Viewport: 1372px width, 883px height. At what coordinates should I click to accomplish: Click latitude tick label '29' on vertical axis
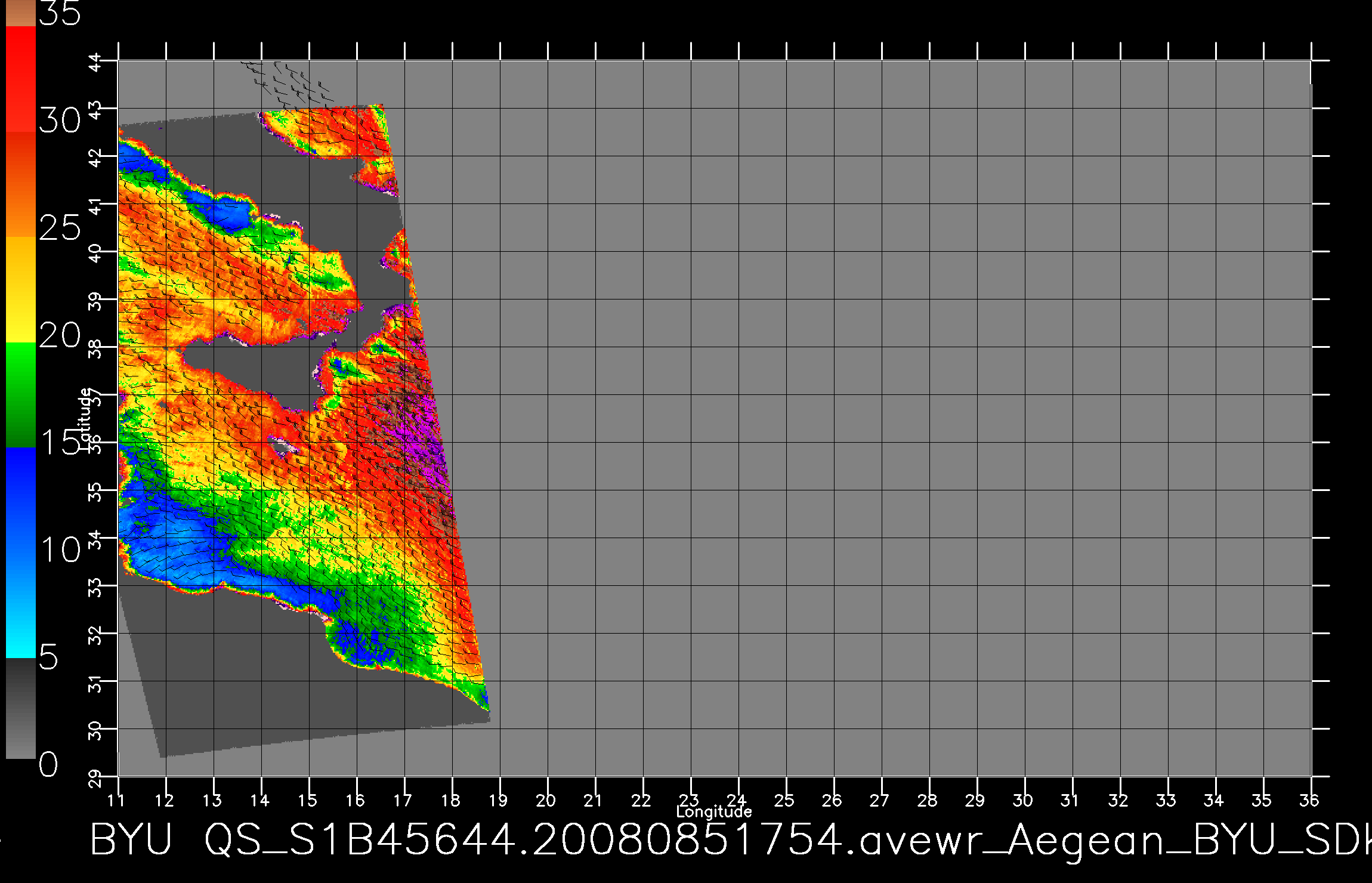[x=95, y=777]
